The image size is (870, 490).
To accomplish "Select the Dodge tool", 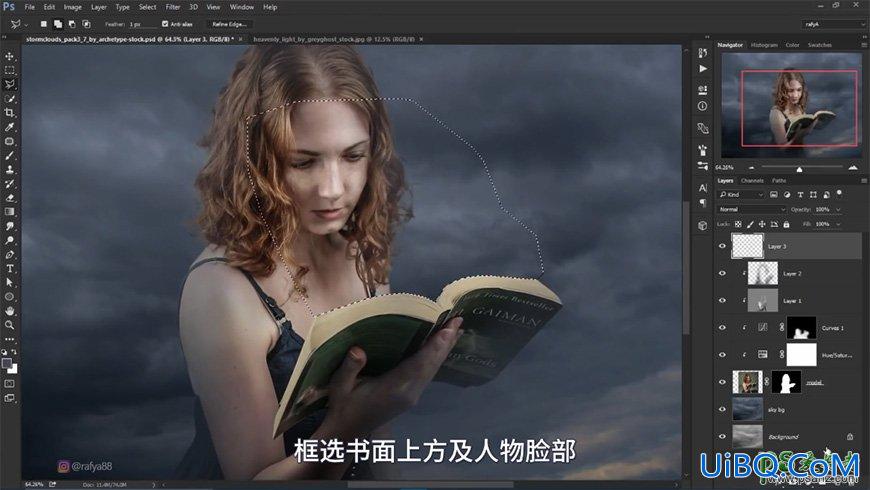I will (x=9, y=240).
